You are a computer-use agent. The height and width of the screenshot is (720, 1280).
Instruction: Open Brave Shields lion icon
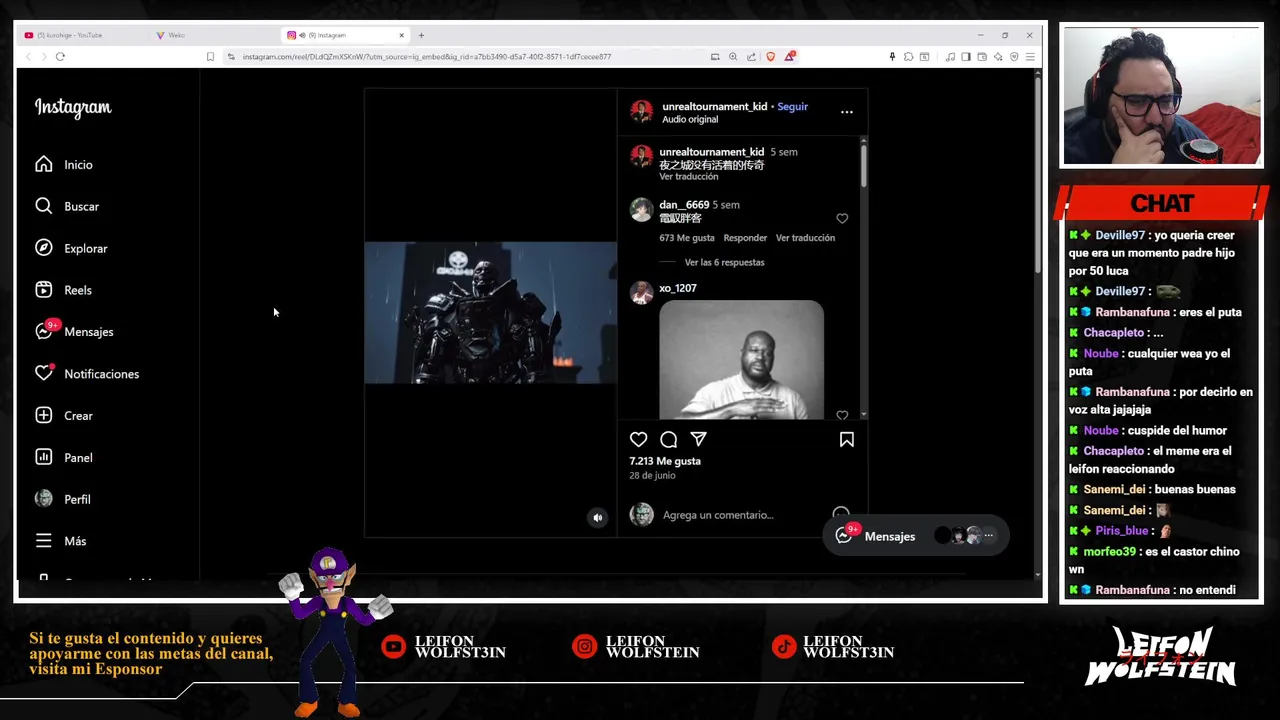(x=770, y=57)
